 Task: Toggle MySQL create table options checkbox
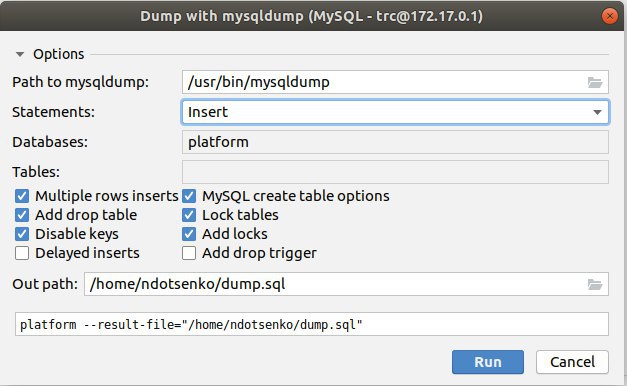[189, 196]
